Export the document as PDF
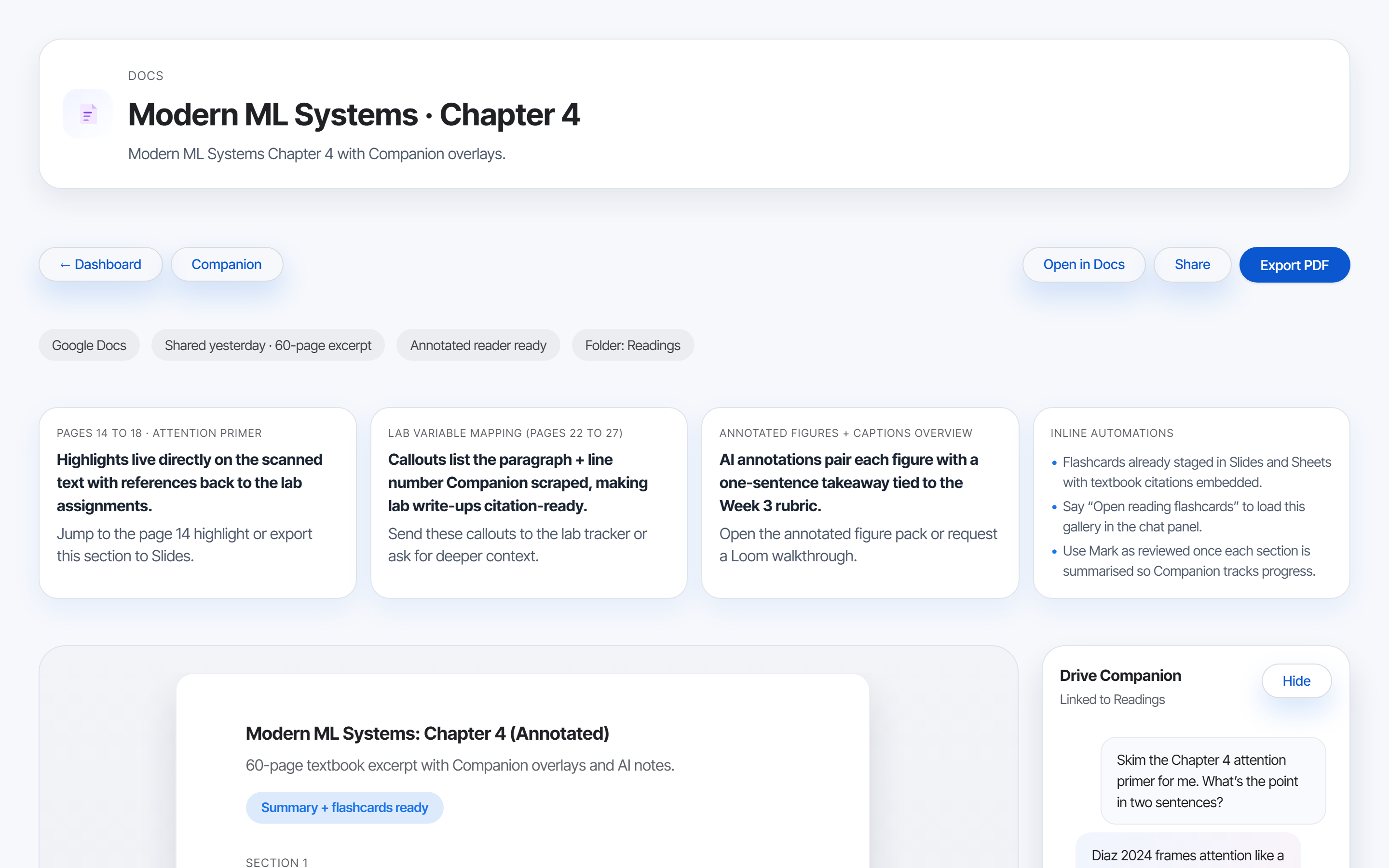Viewport: 1389px width, 868px height. [x=1294, y=265]
